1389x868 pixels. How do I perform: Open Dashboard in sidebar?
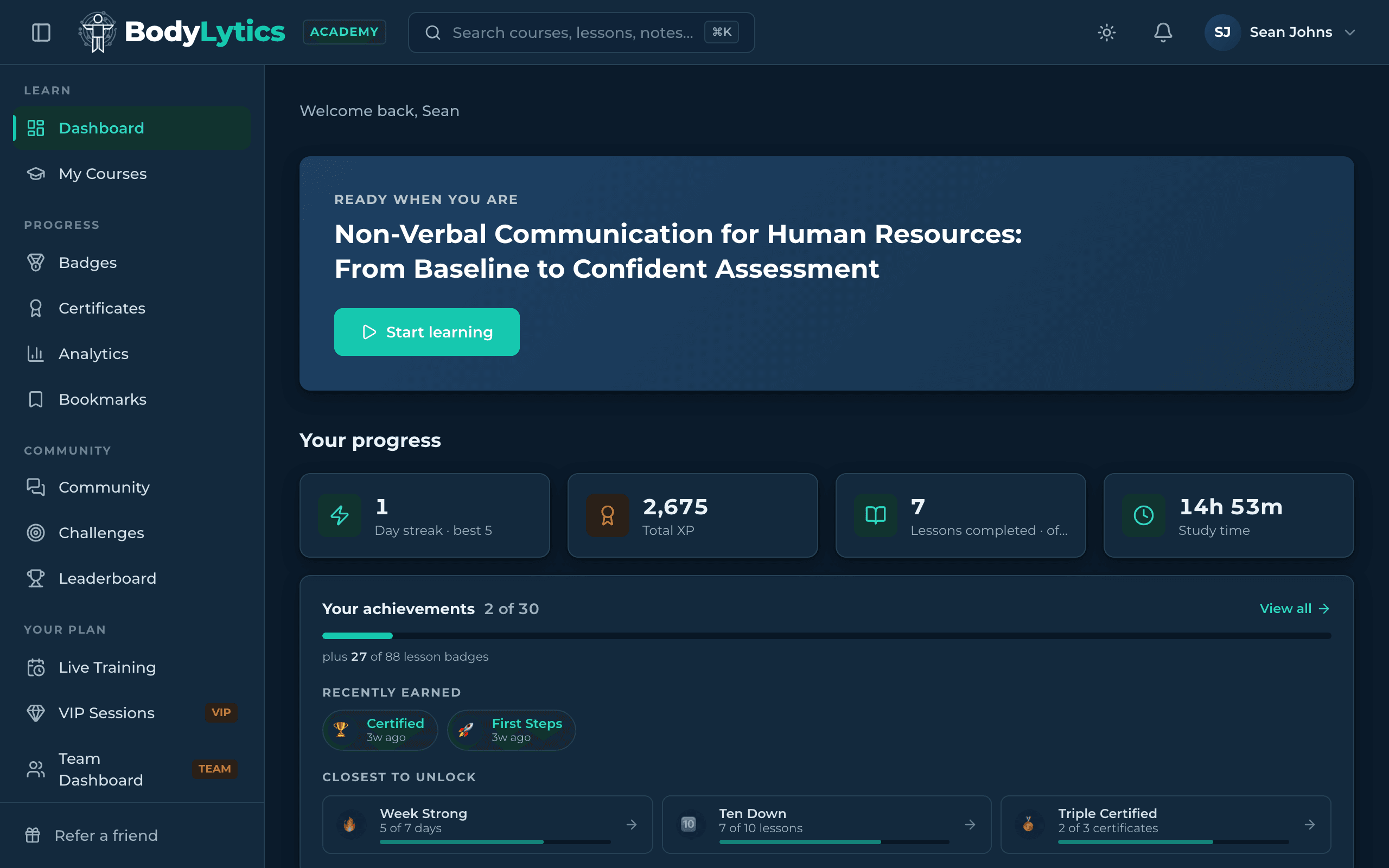click(x=131, y=128)
